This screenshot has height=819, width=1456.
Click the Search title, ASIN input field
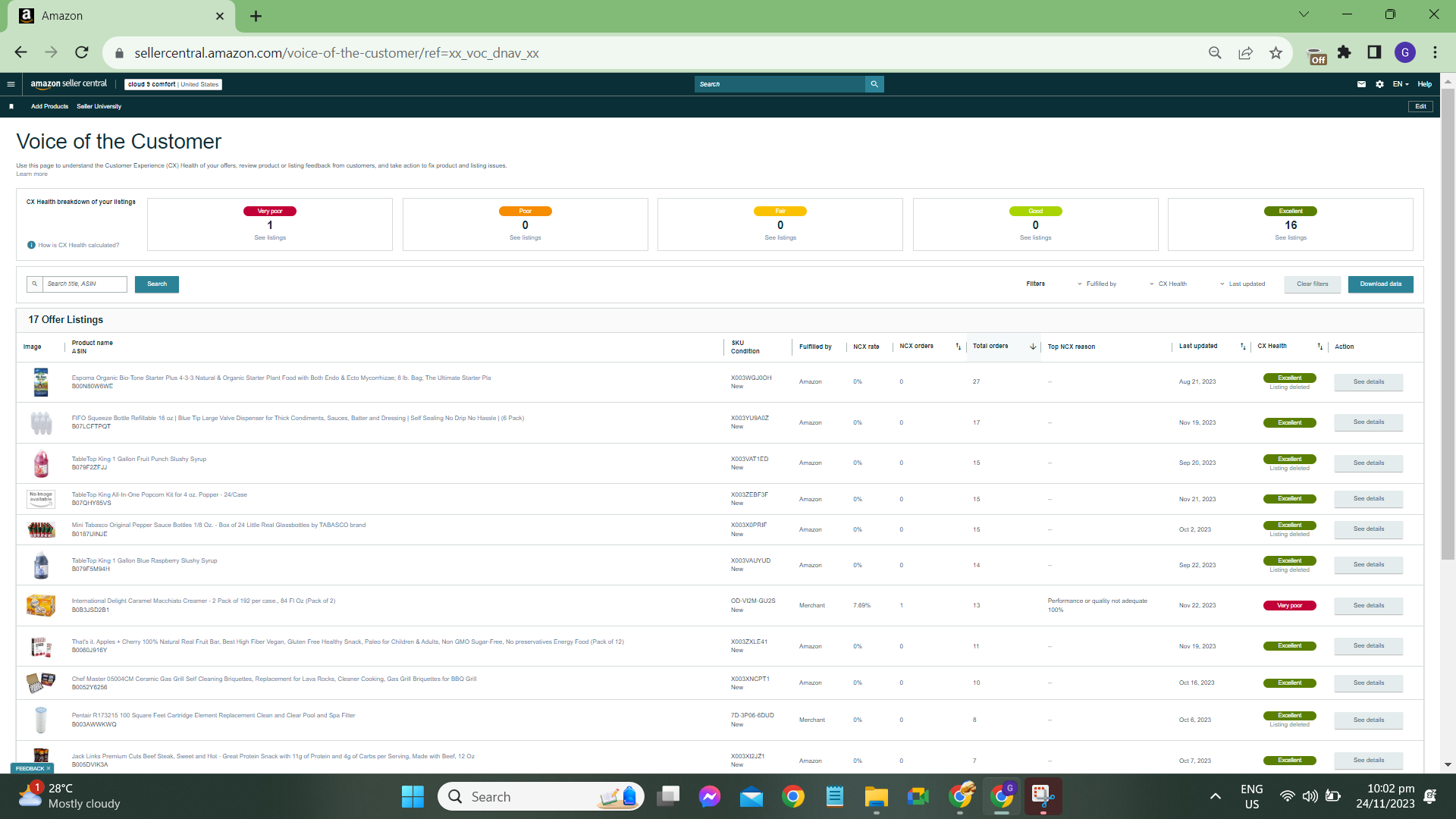tap(85, 284)
